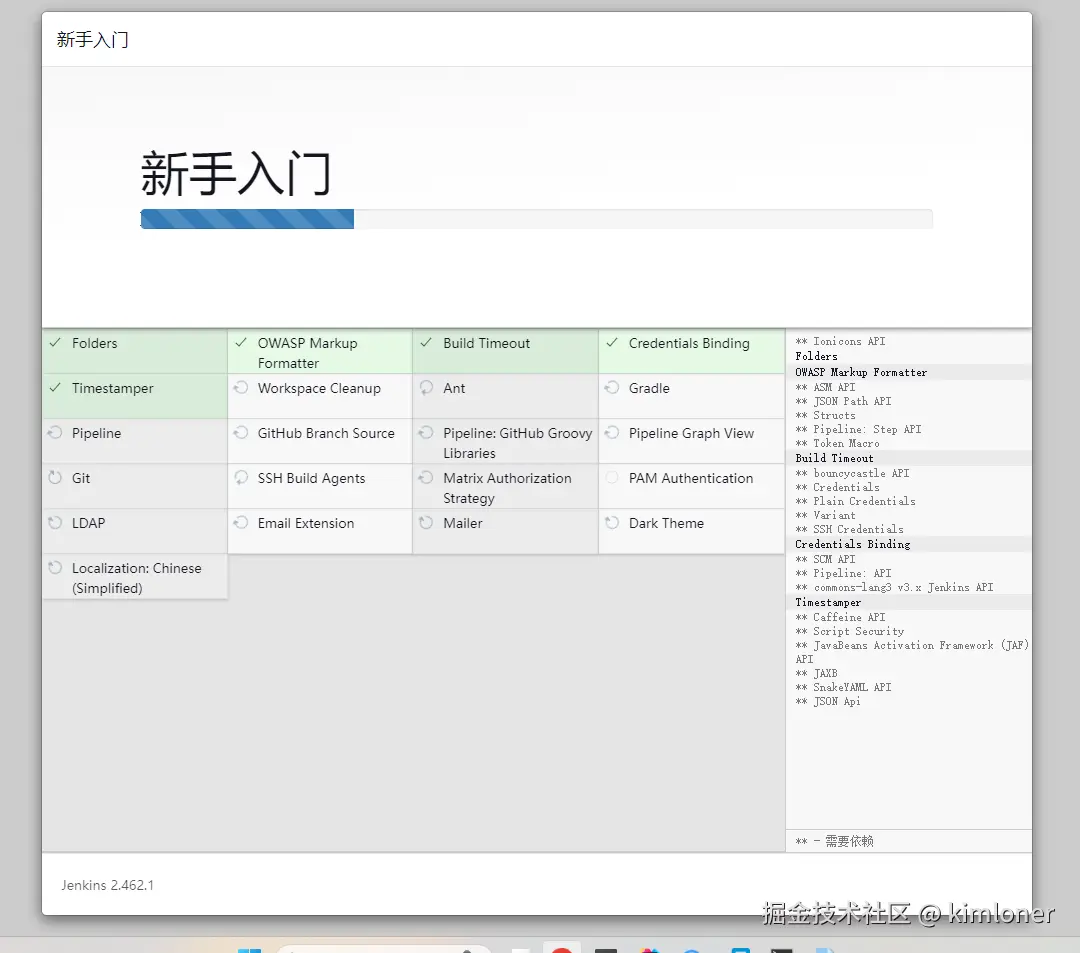Click the spinner icon beside Dark Theme
This screenshot has width=1080, height=953.
coord(612,523)
